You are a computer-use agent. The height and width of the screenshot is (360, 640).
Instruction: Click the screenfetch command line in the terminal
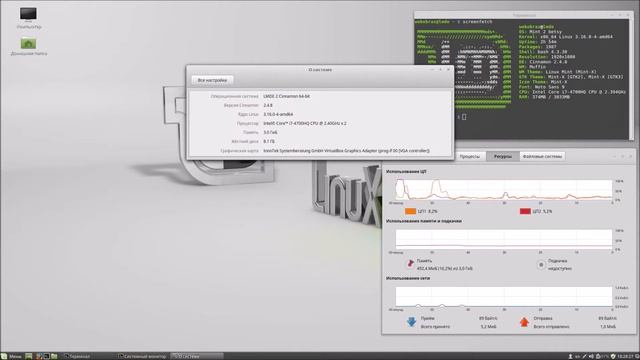click(x=454, y=22)
